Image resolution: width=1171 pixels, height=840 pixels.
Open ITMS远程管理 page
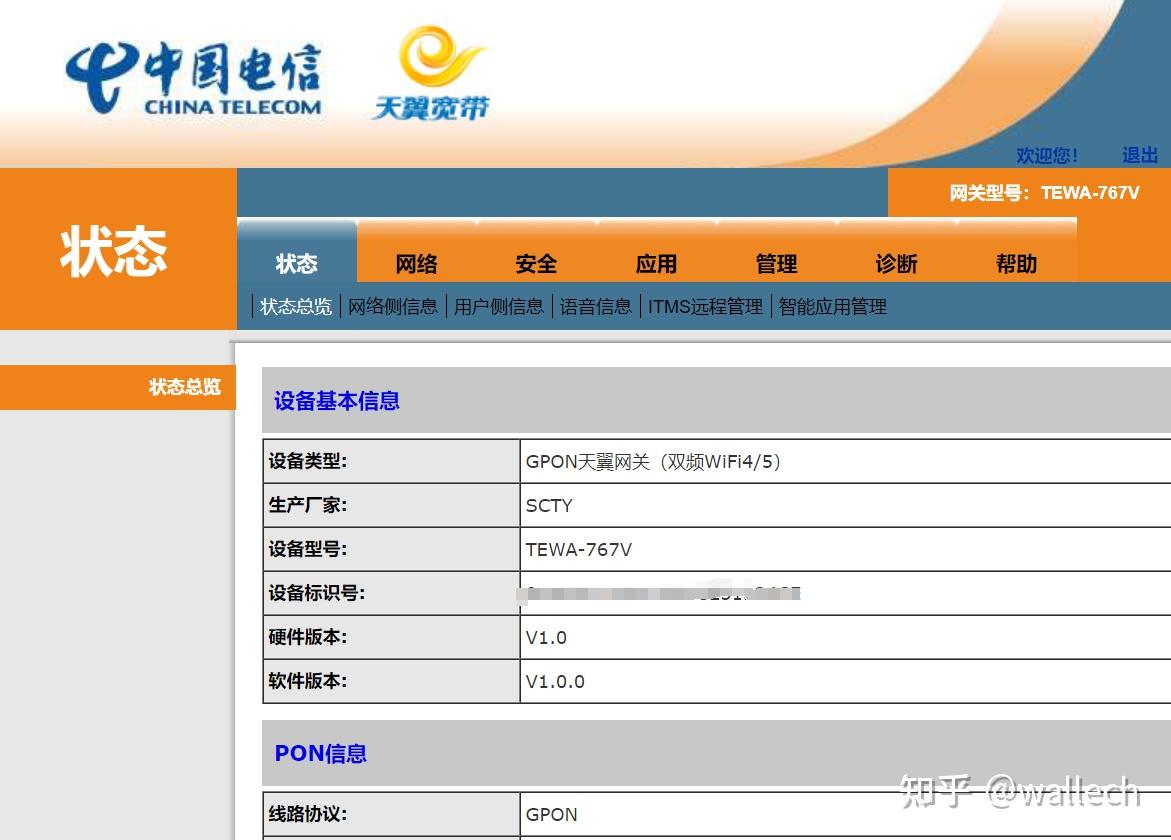click(704, 307)
